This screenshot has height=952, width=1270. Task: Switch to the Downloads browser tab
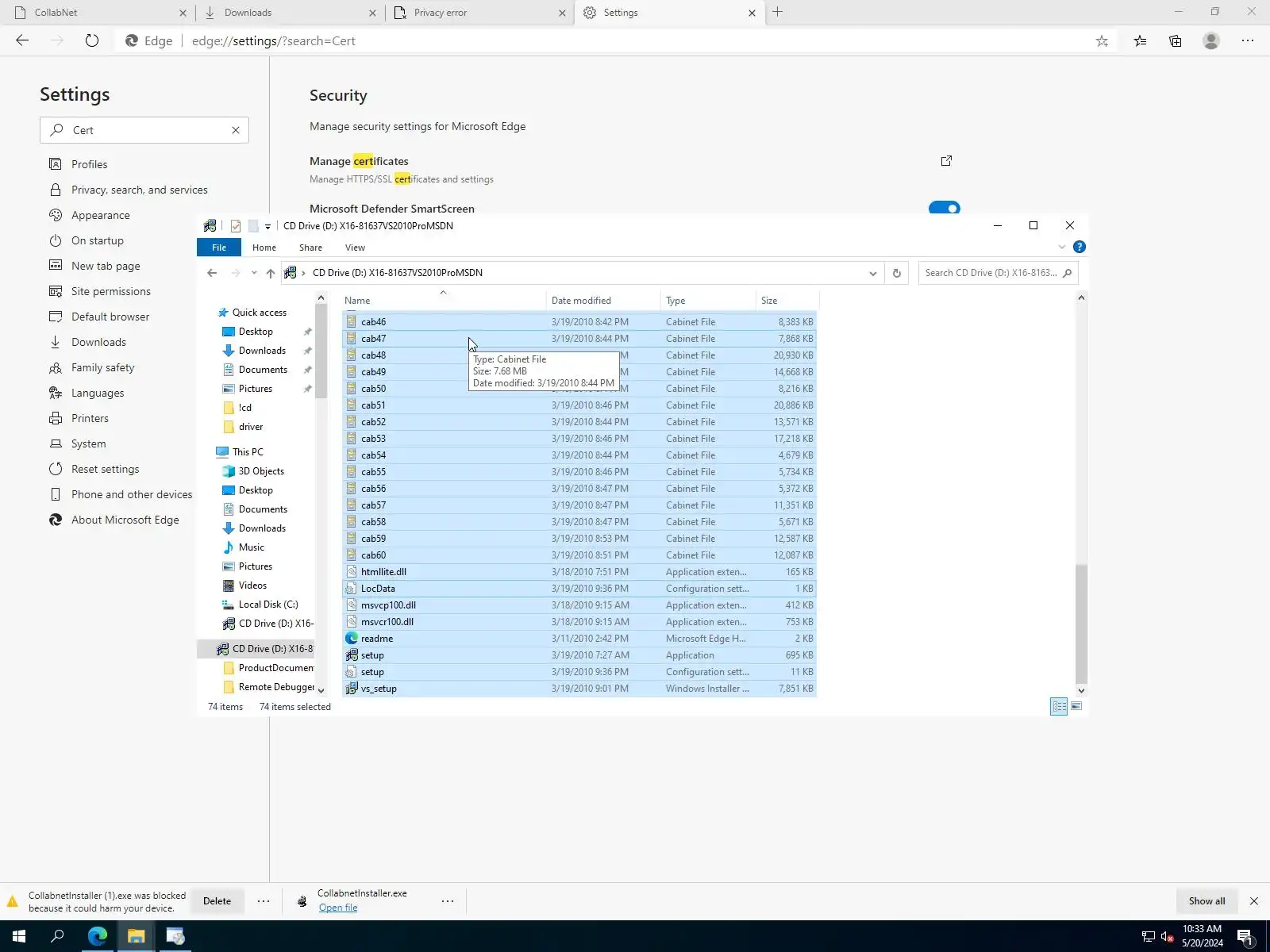[288, 13]
